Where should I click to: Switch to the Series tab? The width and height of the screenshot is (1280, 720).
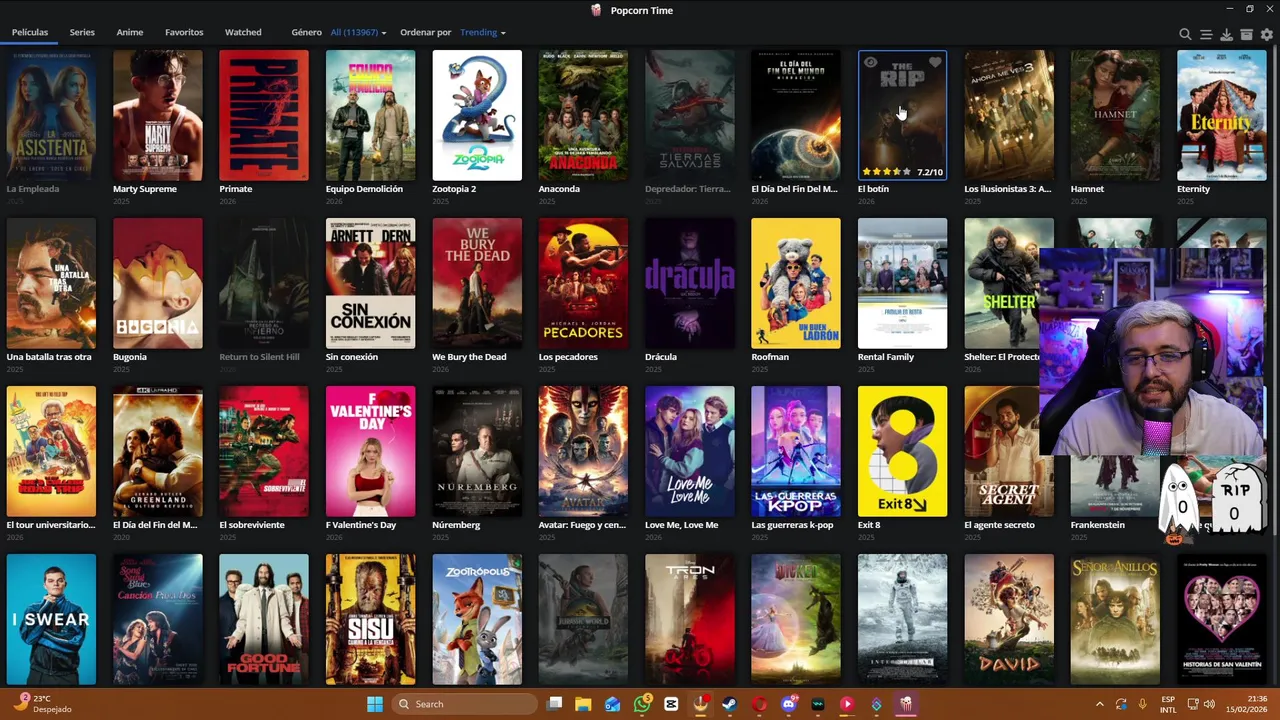[82, 32]
